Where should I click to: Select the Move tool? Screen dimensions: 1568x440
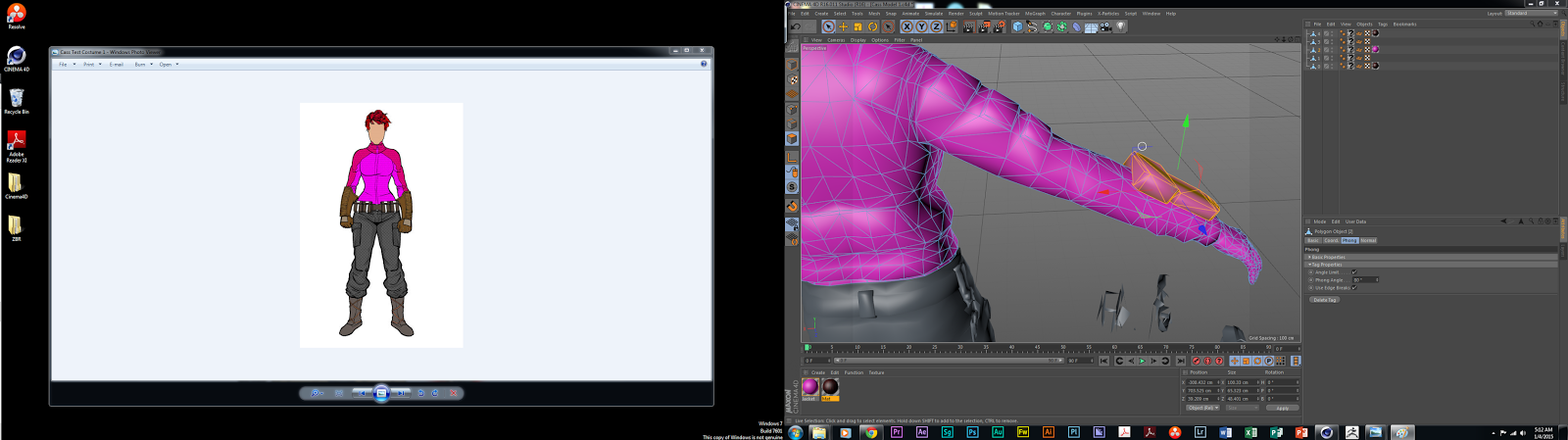pos(843,26)
